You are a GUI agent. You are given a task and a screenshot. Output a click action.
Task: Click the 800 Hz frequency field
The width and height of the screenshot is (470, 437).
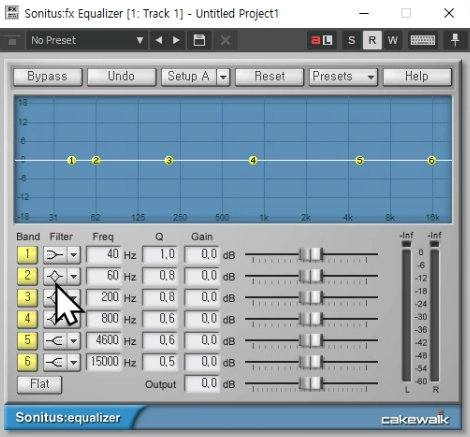pyautogui.click(x=104, y=319)
